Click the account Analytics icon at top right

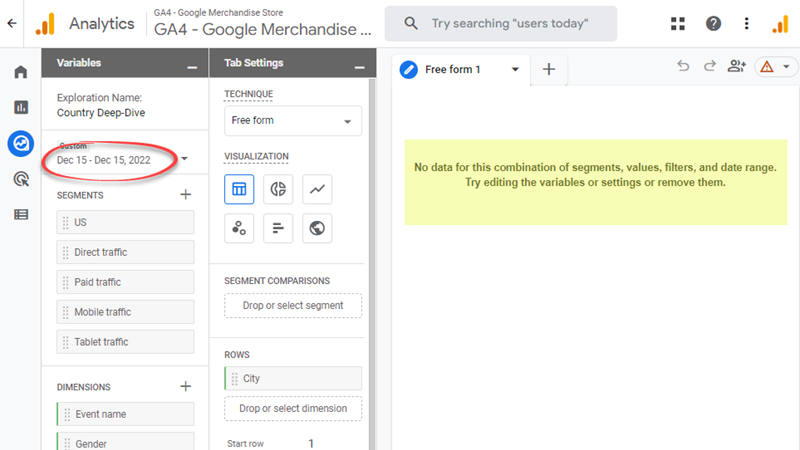(781, 24)
